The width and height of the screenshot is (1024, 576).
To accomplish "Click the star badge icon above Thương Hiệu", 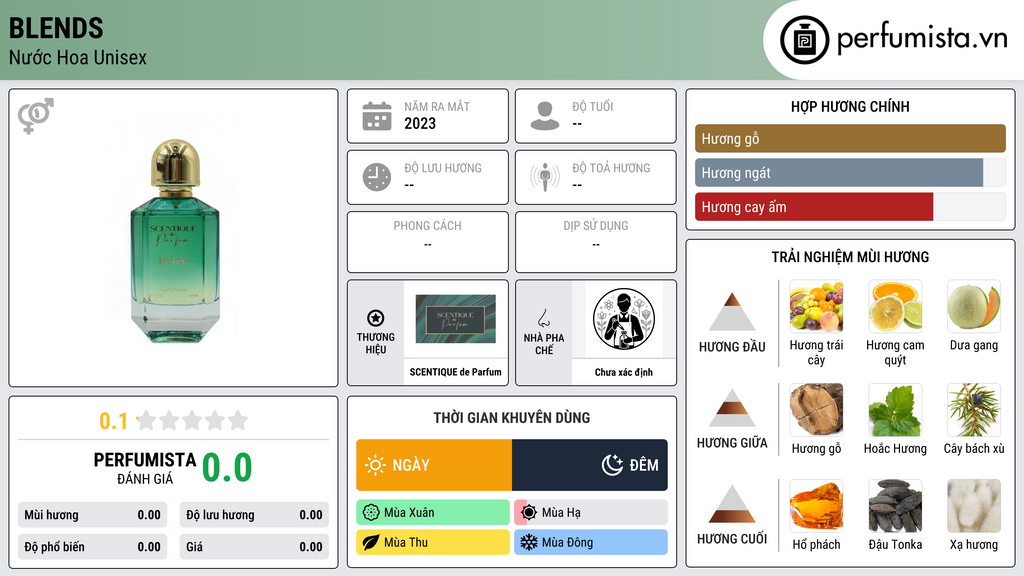I will pos(376,318).
